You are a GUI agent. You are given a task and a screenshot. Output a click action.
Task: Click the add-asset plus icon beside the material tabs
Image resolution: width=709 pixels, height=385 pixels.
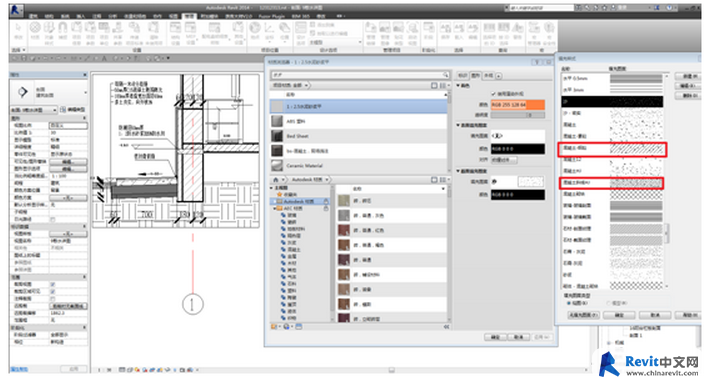pos(499,76)
